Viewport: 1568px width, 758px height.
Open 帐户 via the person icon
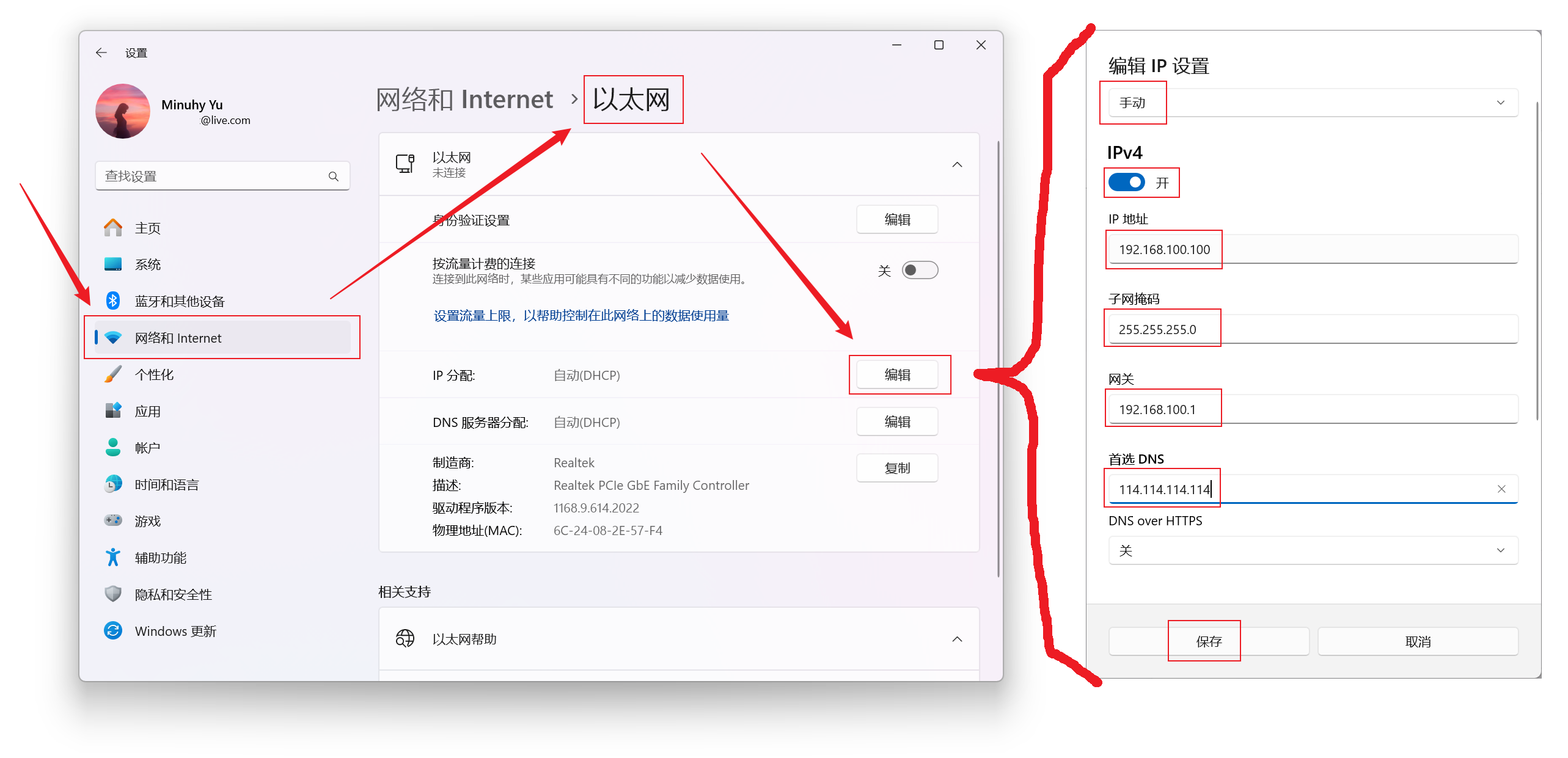click(x=114, y=447)
